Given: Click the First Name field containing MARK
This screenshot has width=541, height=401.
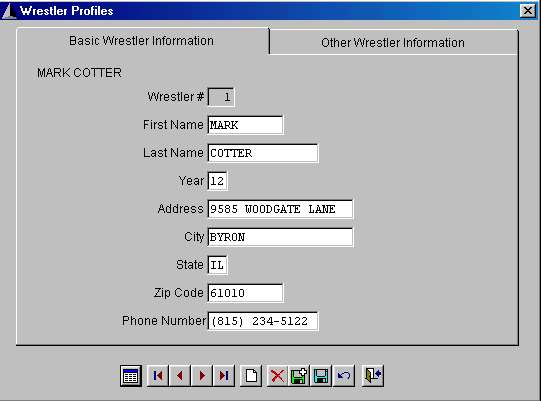Looking at the screenshot, I should [245, 125].
